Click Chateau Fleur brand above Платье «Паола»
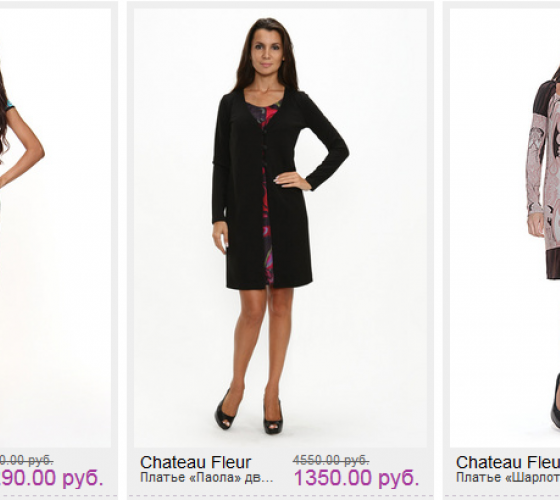 point(195,462)
